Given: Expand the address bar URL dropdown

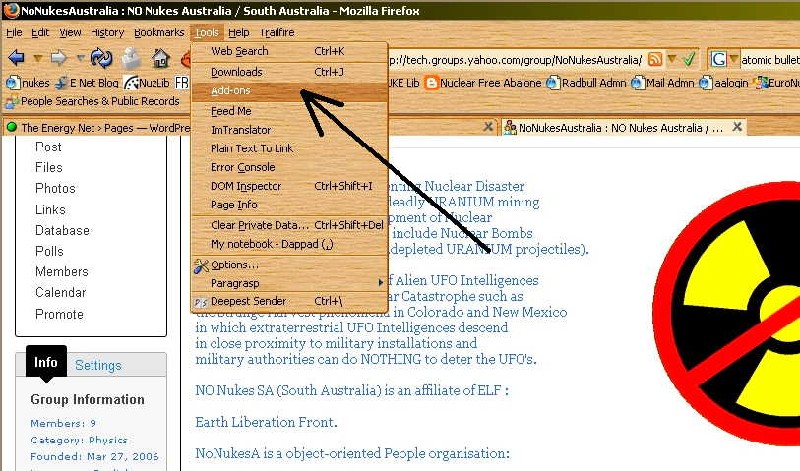Looking at the screenshot, I should [672, 59].
